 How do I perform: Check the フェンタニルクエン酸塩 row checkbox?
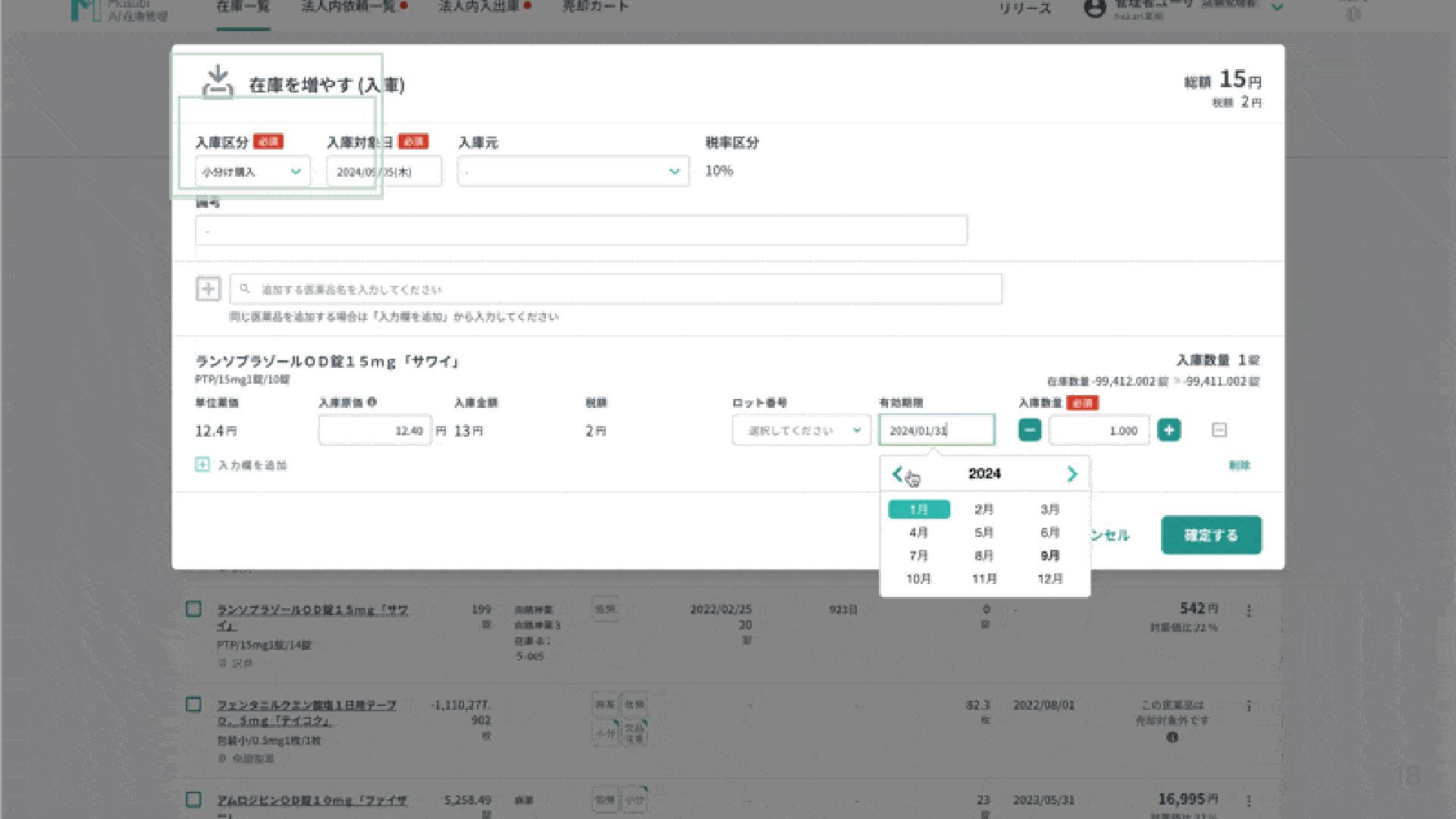pyautogui.click(x=193, y=704)
